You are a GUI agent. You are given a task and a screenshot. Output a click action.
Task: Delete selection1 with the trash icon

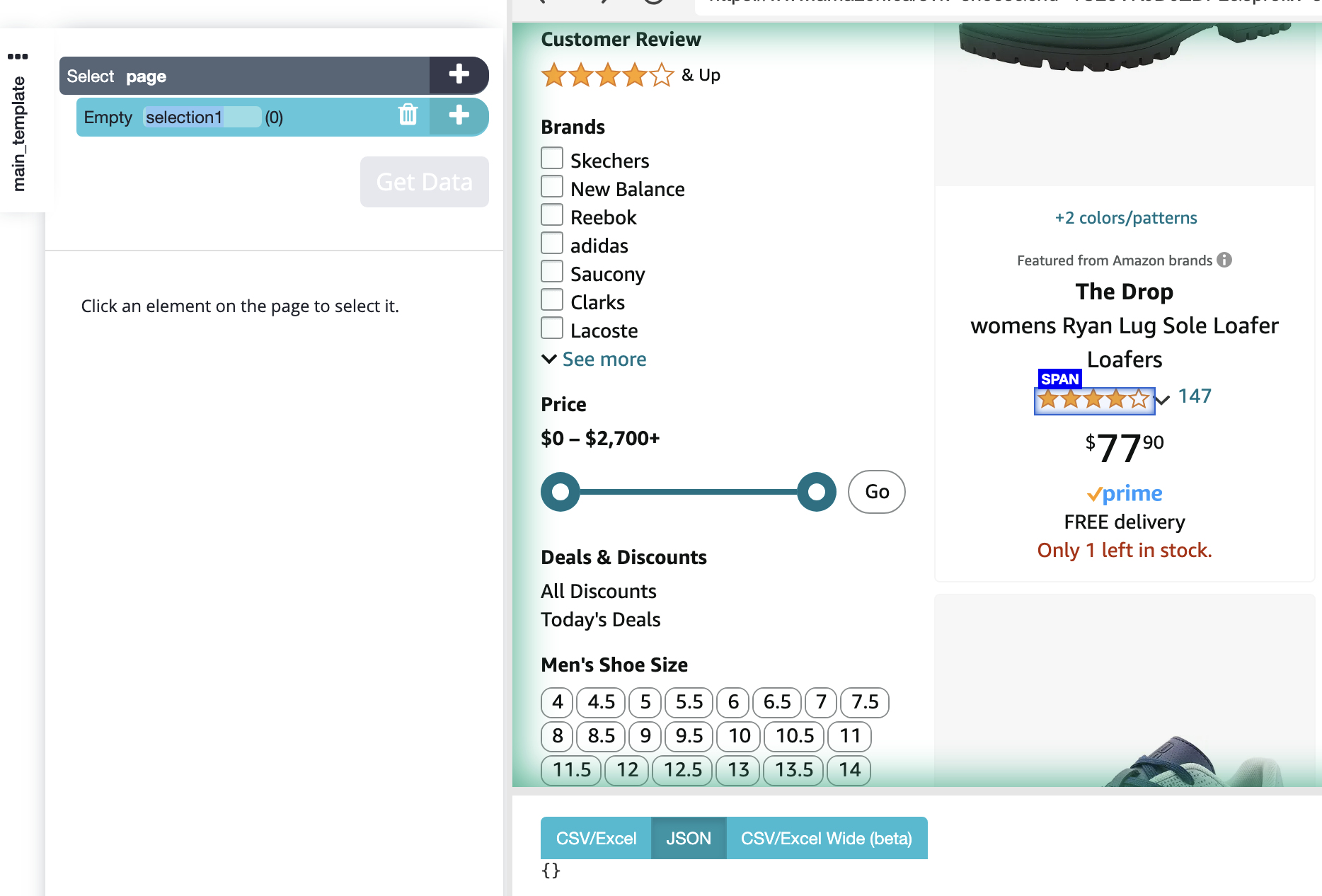click(x=408, y=115)
